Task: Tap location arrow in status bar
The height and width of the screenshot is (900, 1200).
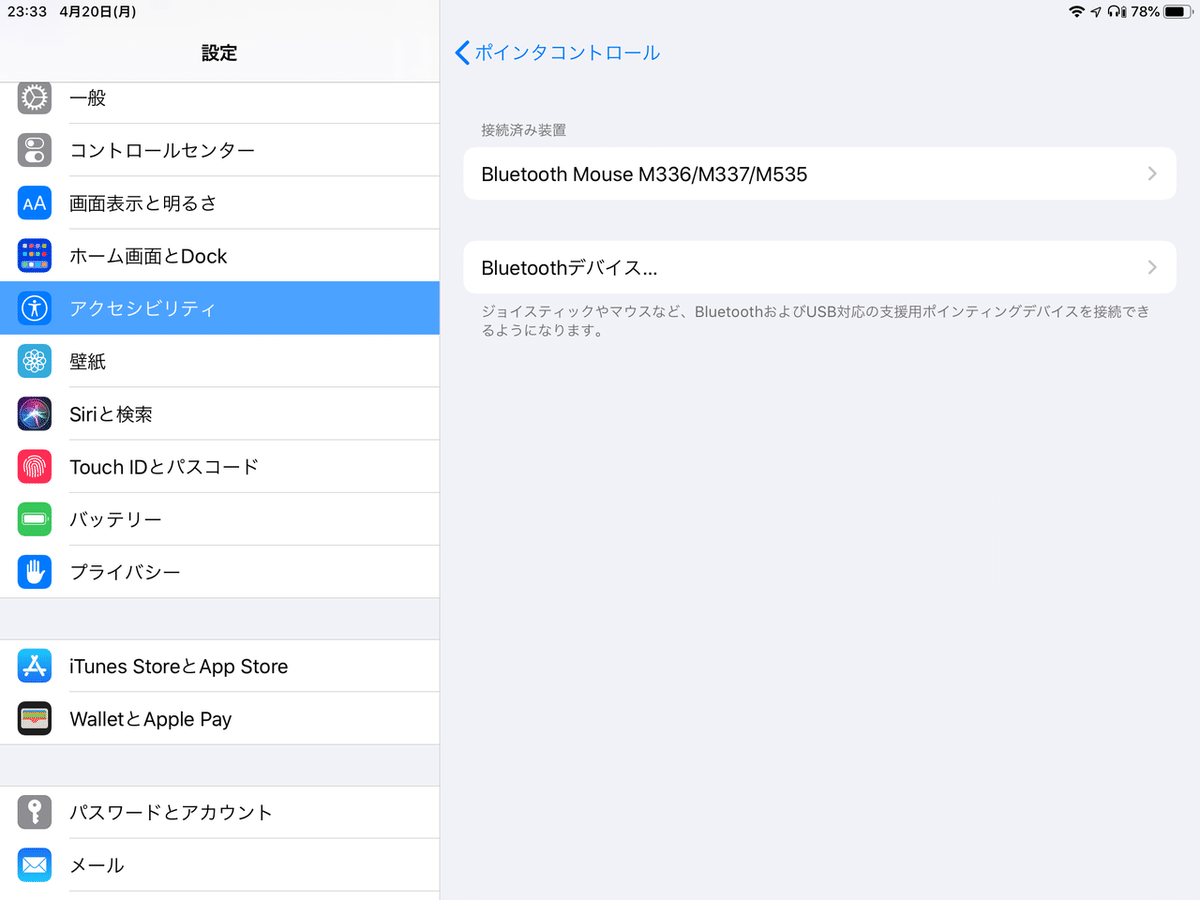Action: (1097, 12)
